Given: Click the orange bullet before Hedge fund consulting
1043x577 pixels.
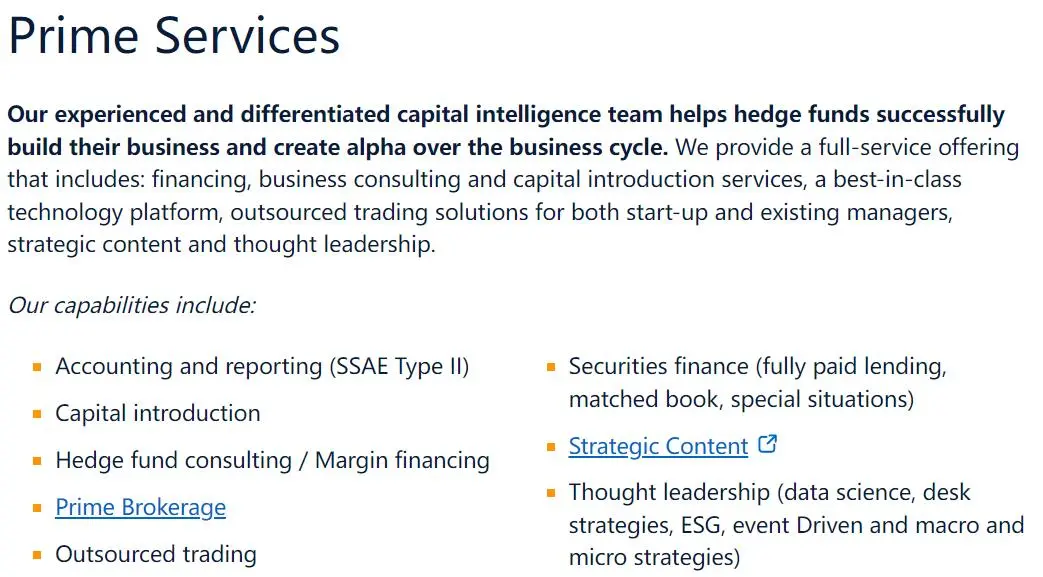Looking at the screenshot, I should pos(37,461).
